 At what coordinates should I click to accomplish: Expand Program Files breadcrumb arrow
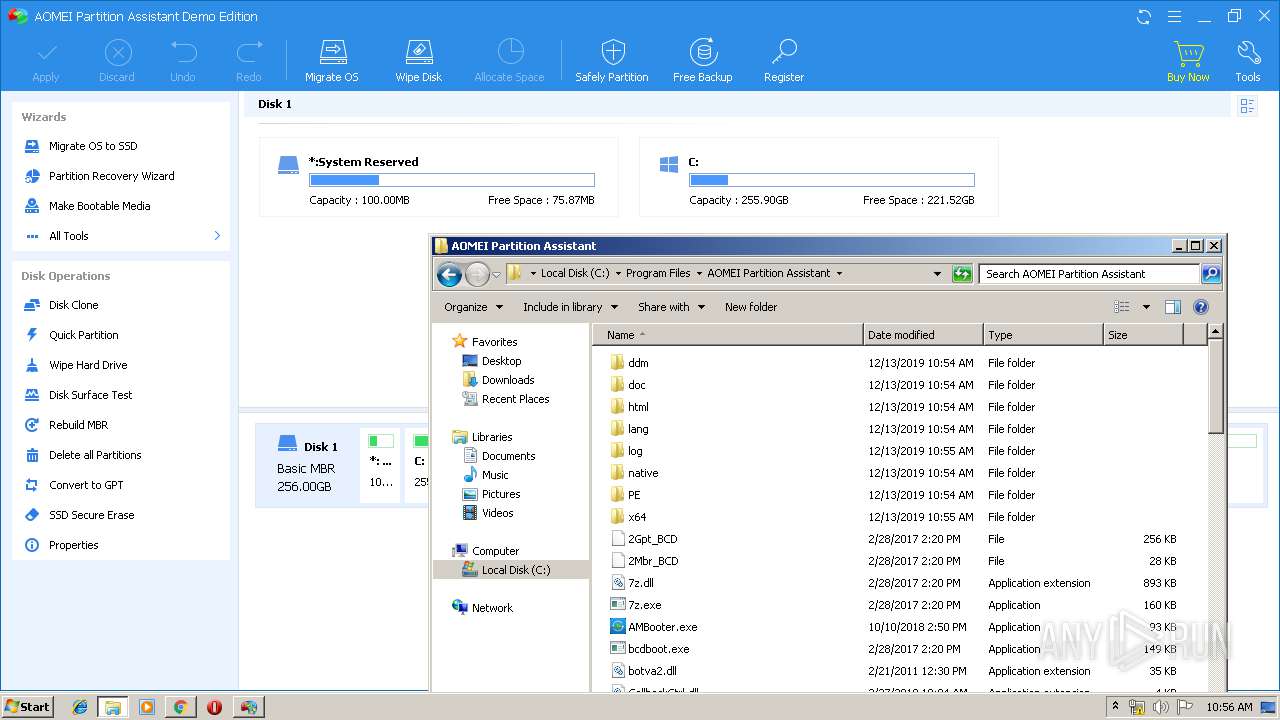pos(698,273)
